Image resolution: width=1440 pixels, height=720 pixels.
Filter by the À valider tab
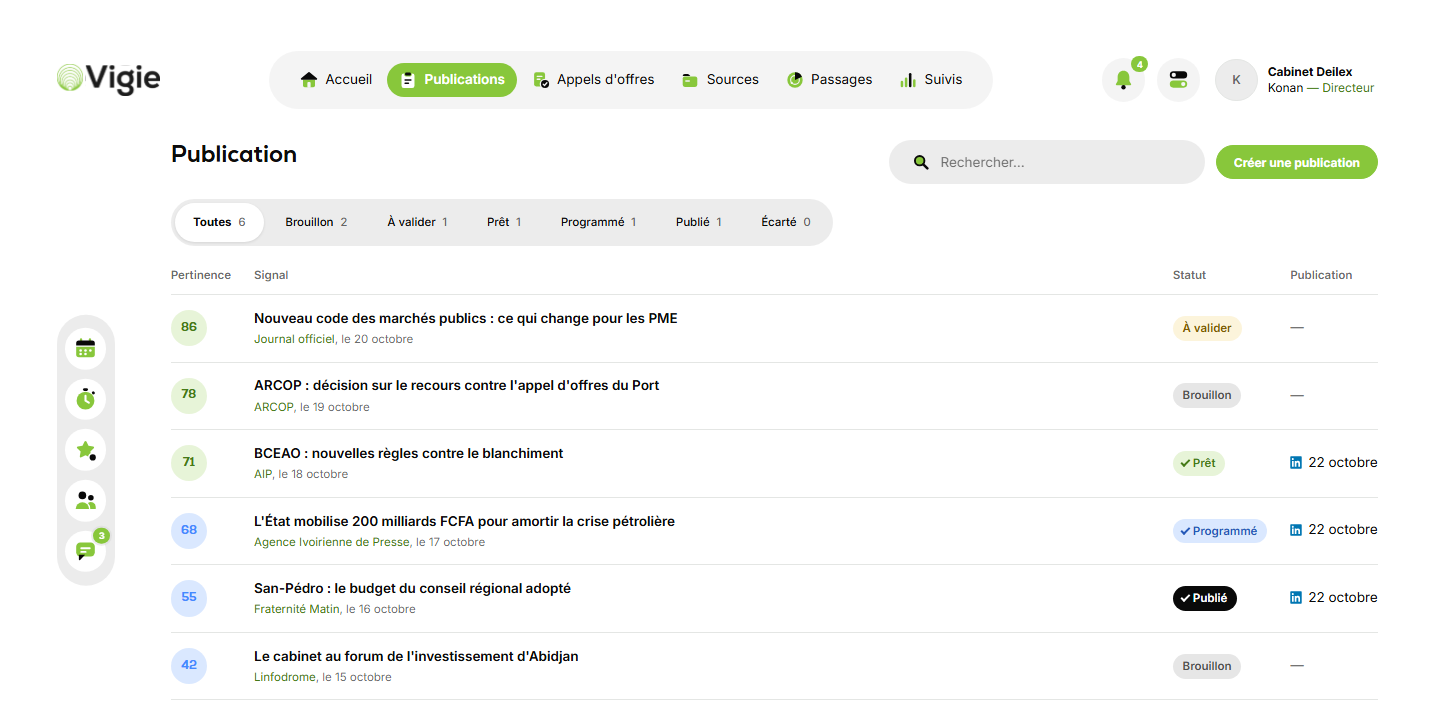pos(417,222)
